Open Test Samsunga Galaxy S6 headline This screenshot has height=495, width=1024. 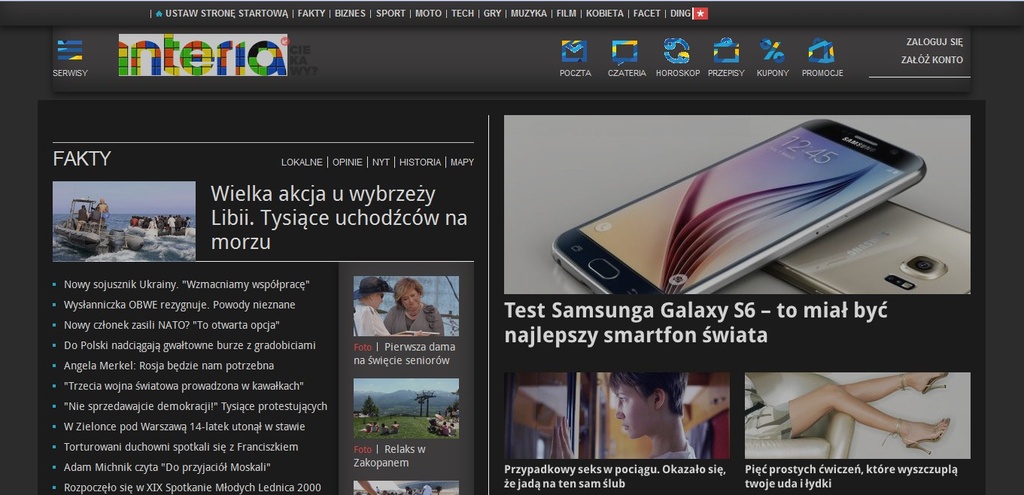click(696, 323)
